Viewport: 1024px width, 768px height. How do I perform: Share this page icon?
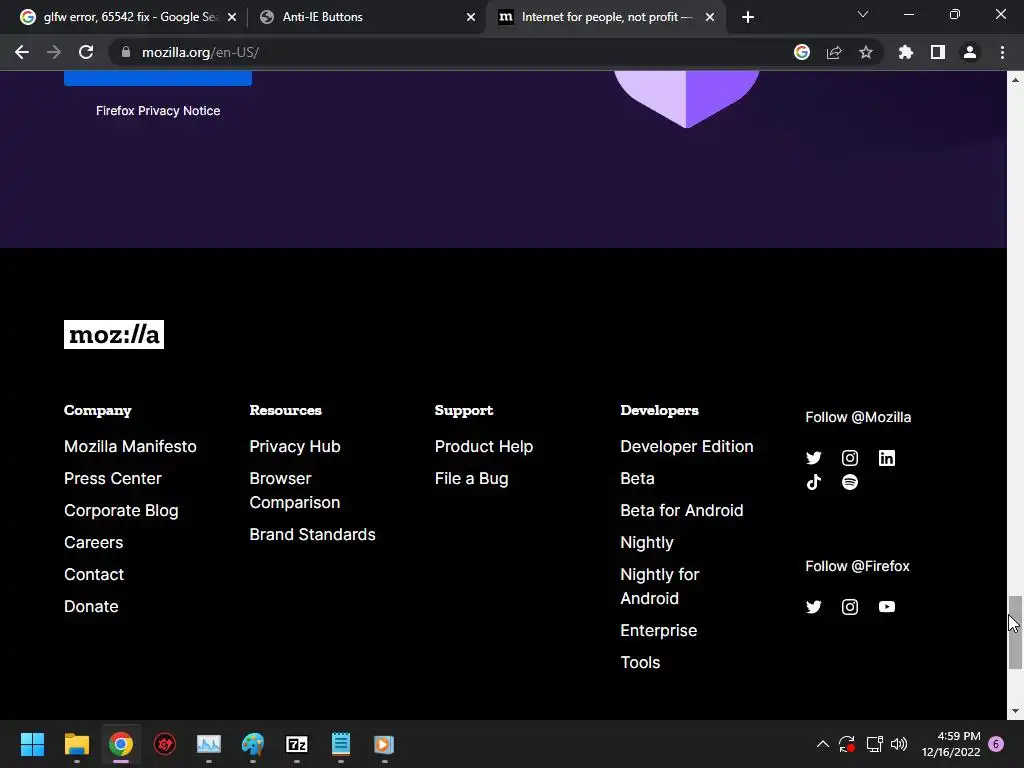(x=833, y=52)
